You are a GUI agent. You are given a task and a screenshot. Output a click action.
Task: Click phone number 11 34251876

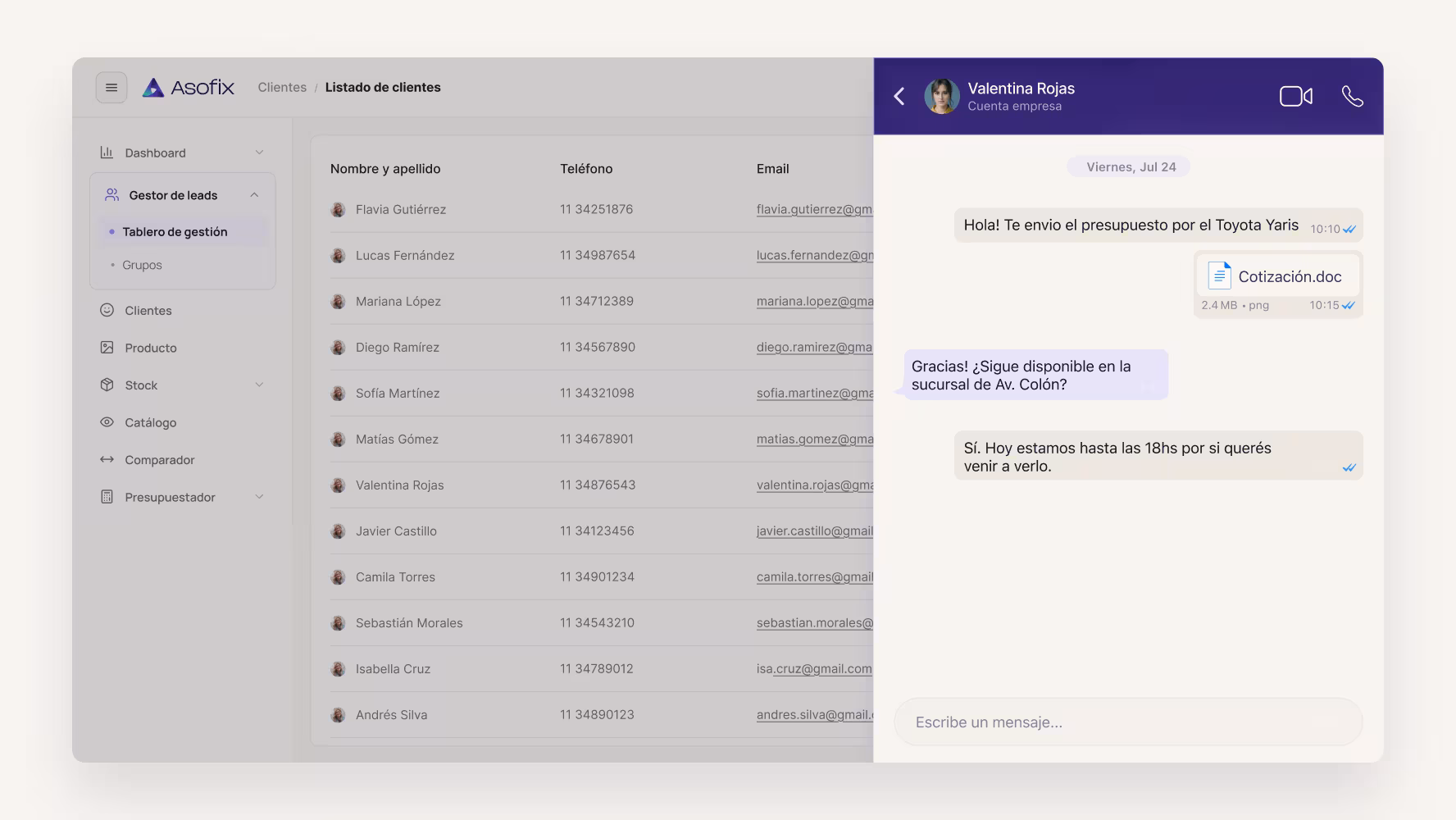pos(597,209)
